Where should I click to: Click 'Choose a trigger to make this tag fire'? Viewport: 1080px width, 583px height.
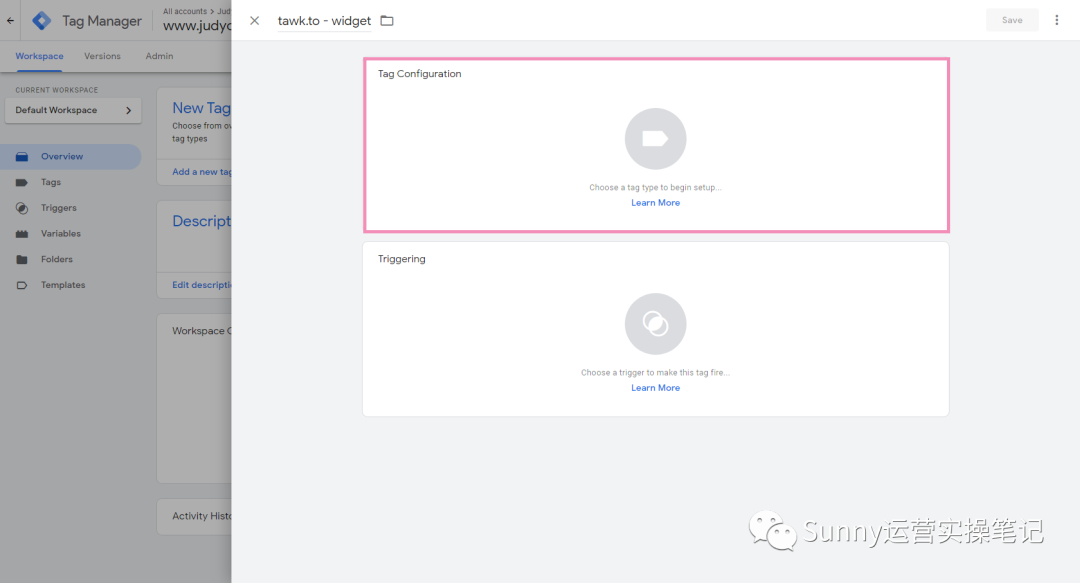click(x=655, y=373)
